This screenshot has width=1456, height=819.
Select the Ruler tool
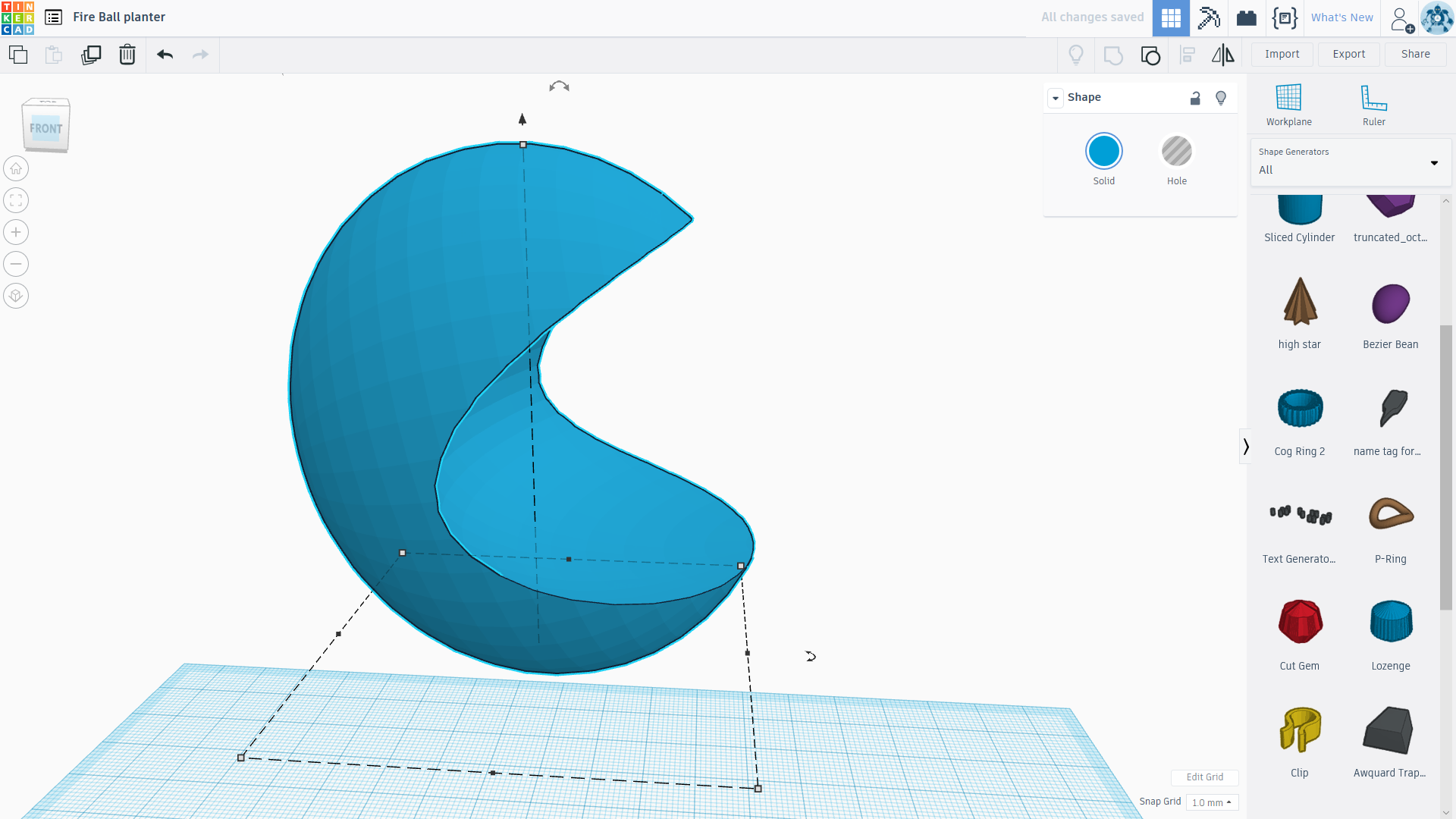click(x=1373, y=105)
